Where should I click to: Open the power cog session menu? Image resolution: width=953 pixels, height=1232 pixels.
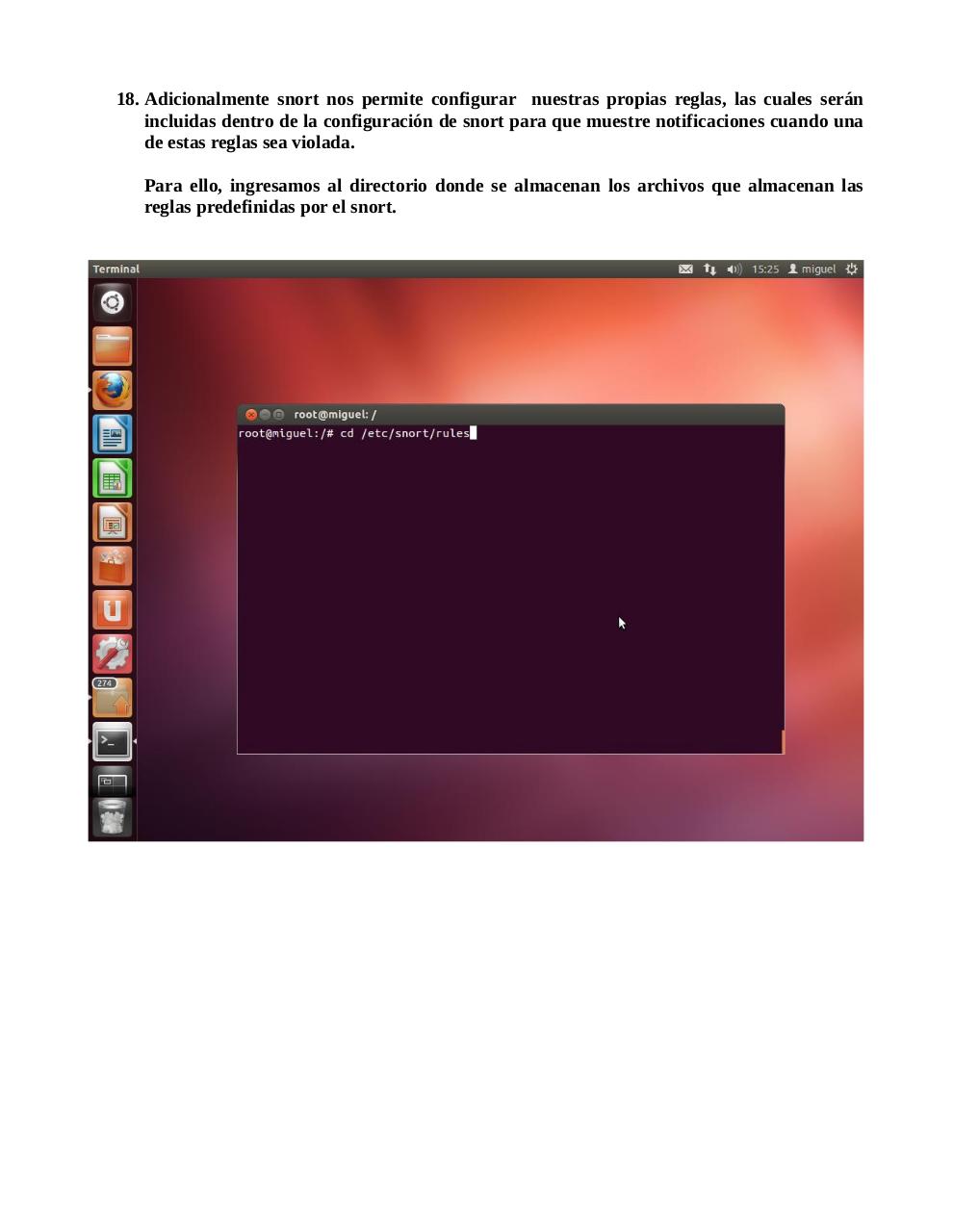[x=851, y=269]
